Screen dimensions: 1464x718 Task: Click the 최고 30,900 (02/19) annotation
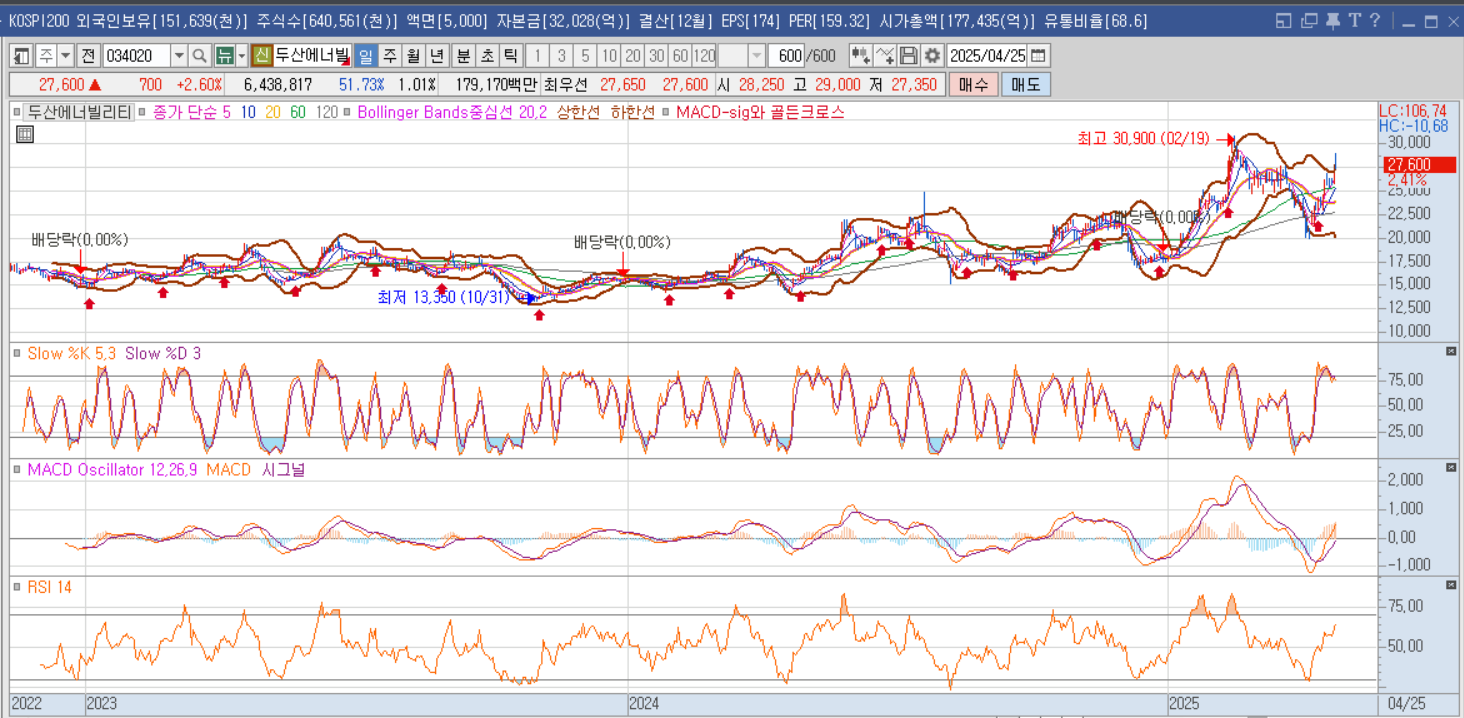[x=1146, y=139]
